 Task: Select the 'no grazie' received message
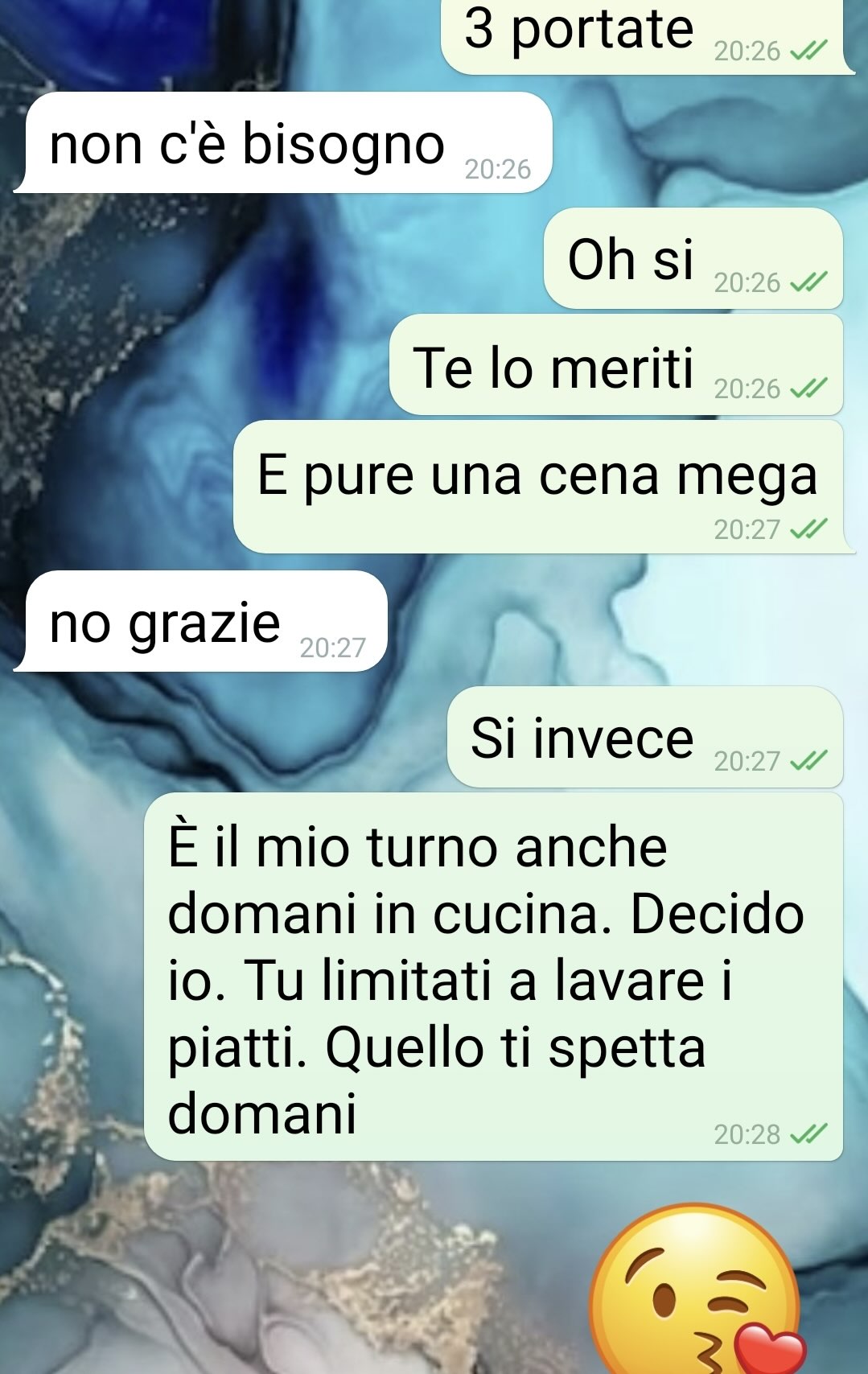[201, 621]
